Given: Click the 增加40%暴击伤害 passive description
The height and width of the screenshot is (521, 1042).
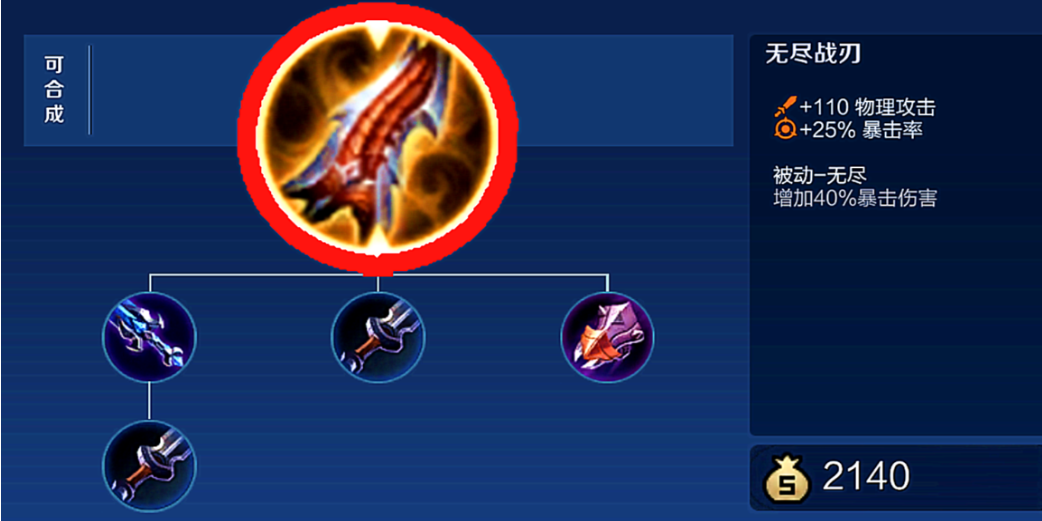Looking at the screenshot, I should pos(855,198).
